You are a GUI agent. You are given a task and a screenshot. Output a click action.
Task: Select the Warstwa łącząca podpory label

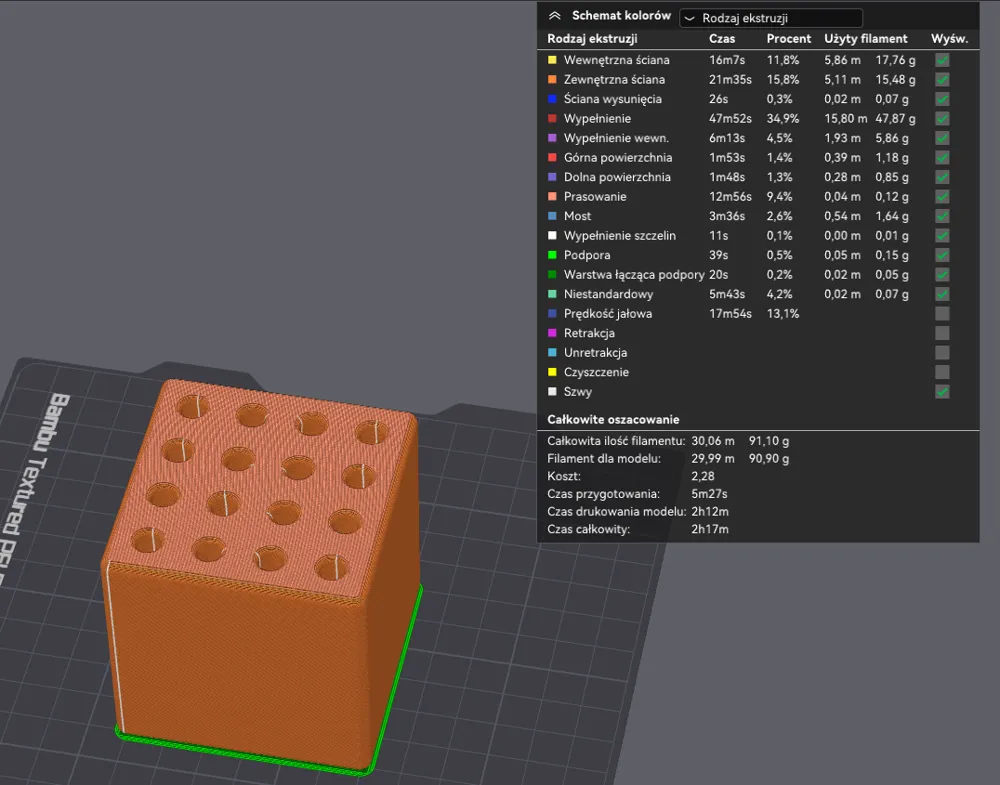click(x=634, y=275)
